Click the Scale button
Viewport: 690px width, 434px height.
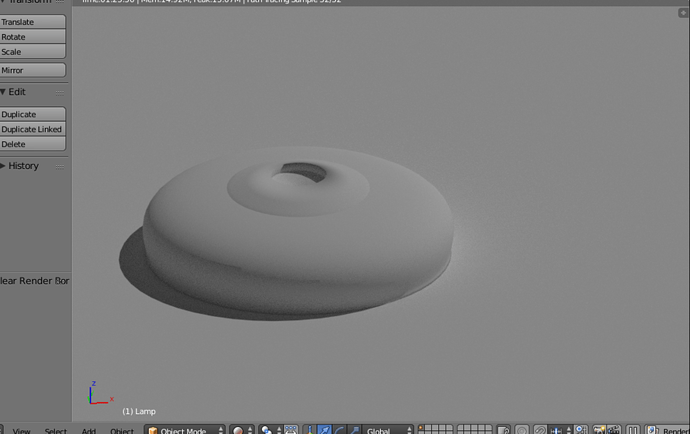pyautogui.click(x=33, y=52)
